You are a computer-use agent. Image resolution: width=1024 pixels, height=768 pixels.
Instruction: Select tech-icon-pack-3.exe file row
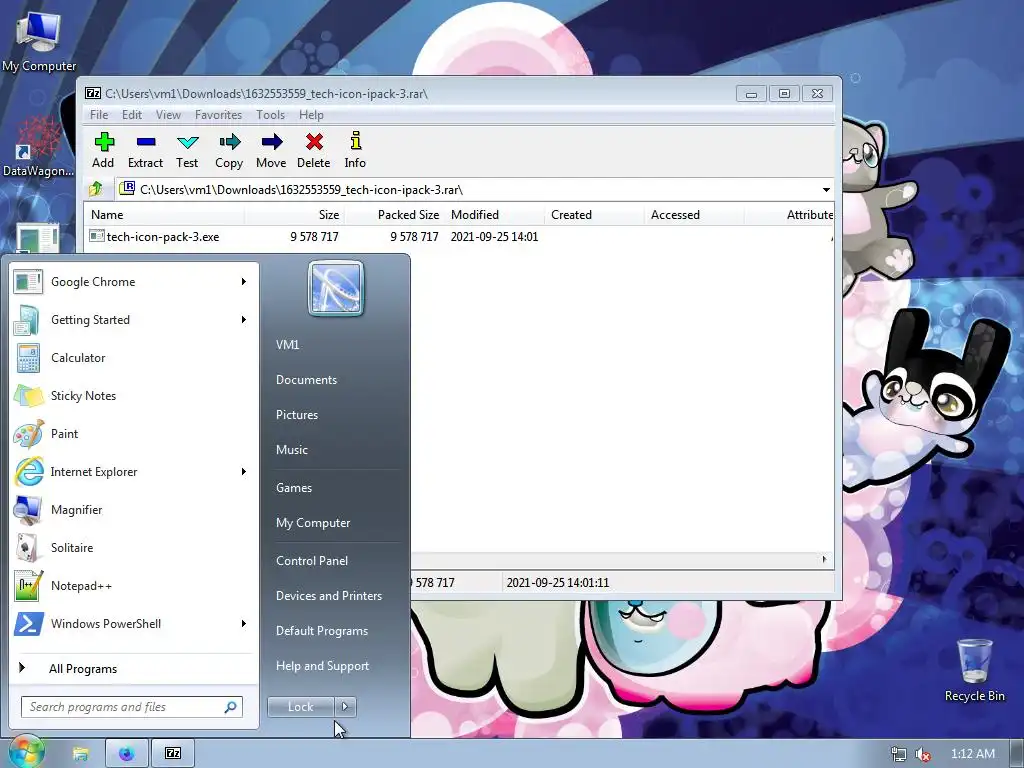coord(458,237)
